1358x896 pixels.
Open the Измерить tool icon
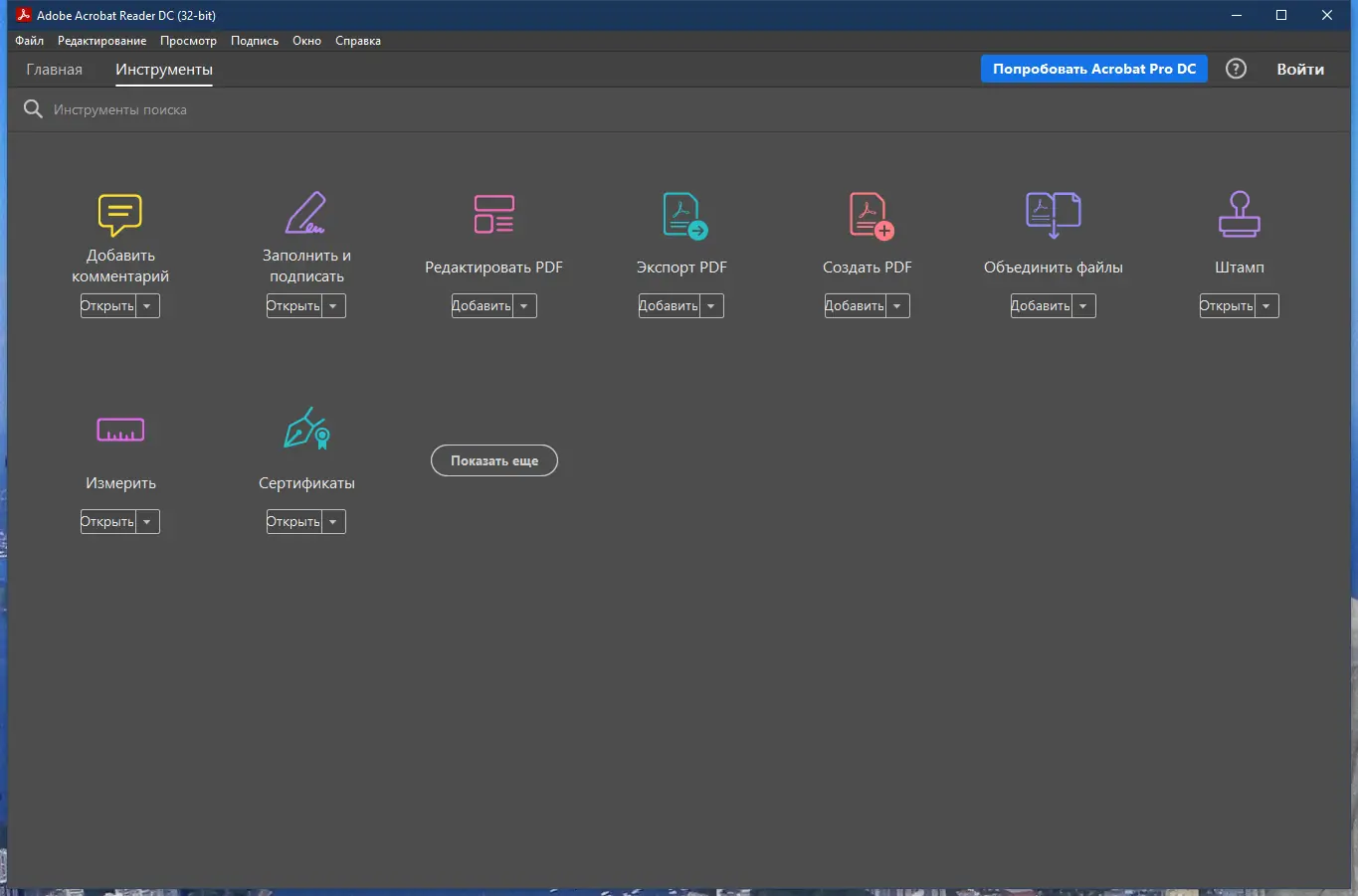pos(119,430)
